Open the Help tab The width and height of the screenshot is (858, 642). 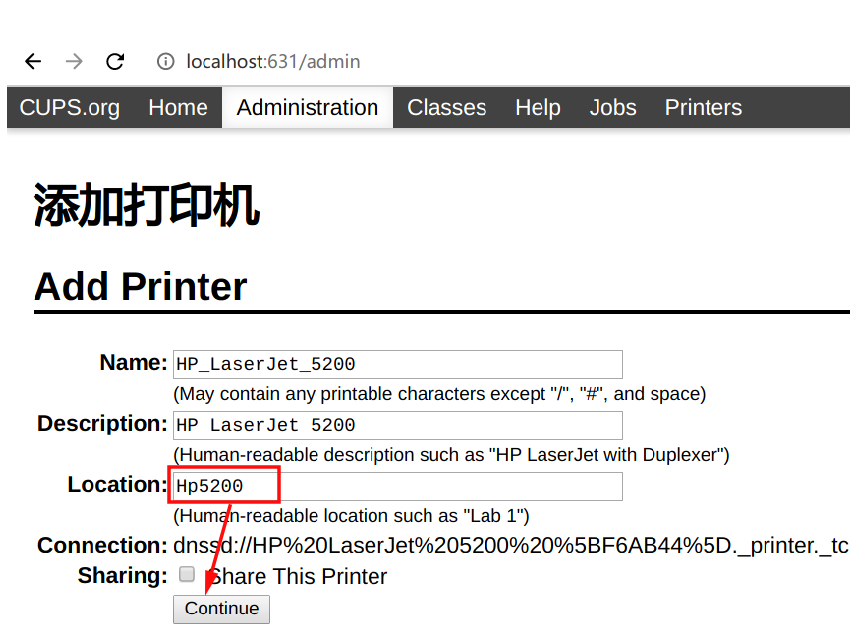[x=537, y=108]
